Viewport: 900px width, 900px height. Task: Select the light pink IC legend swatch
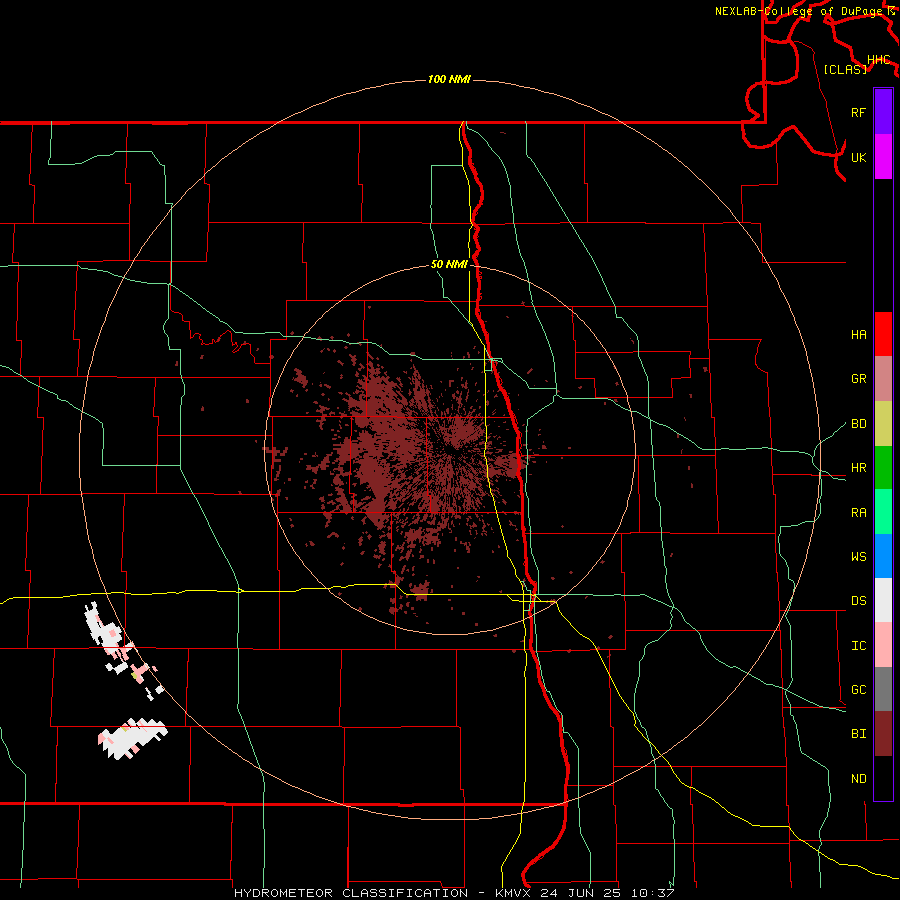click(883, 645)
